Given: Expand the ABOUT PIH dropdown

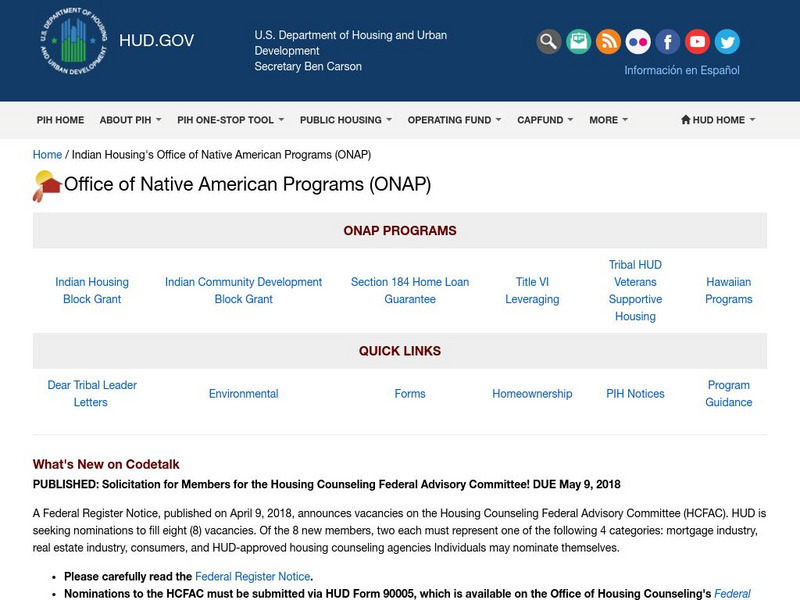Looking at the screenshot, I should click(125, 119).
